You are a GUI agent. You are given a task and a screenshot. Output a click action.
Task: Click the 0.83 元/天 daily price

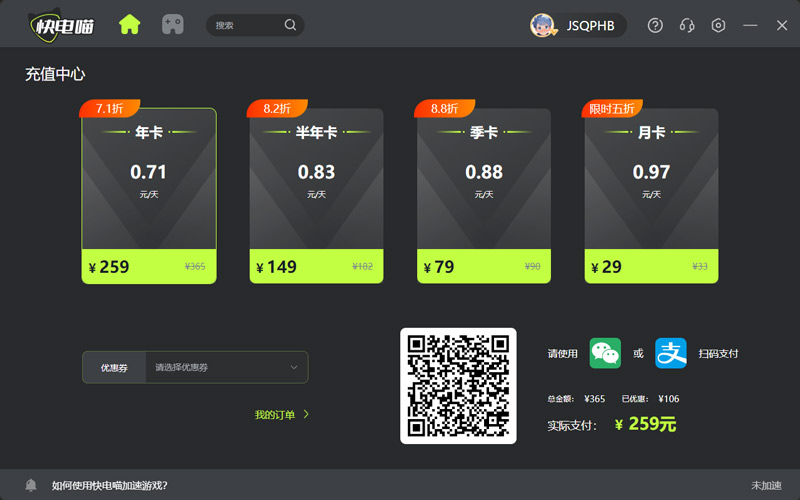(316, 181)
